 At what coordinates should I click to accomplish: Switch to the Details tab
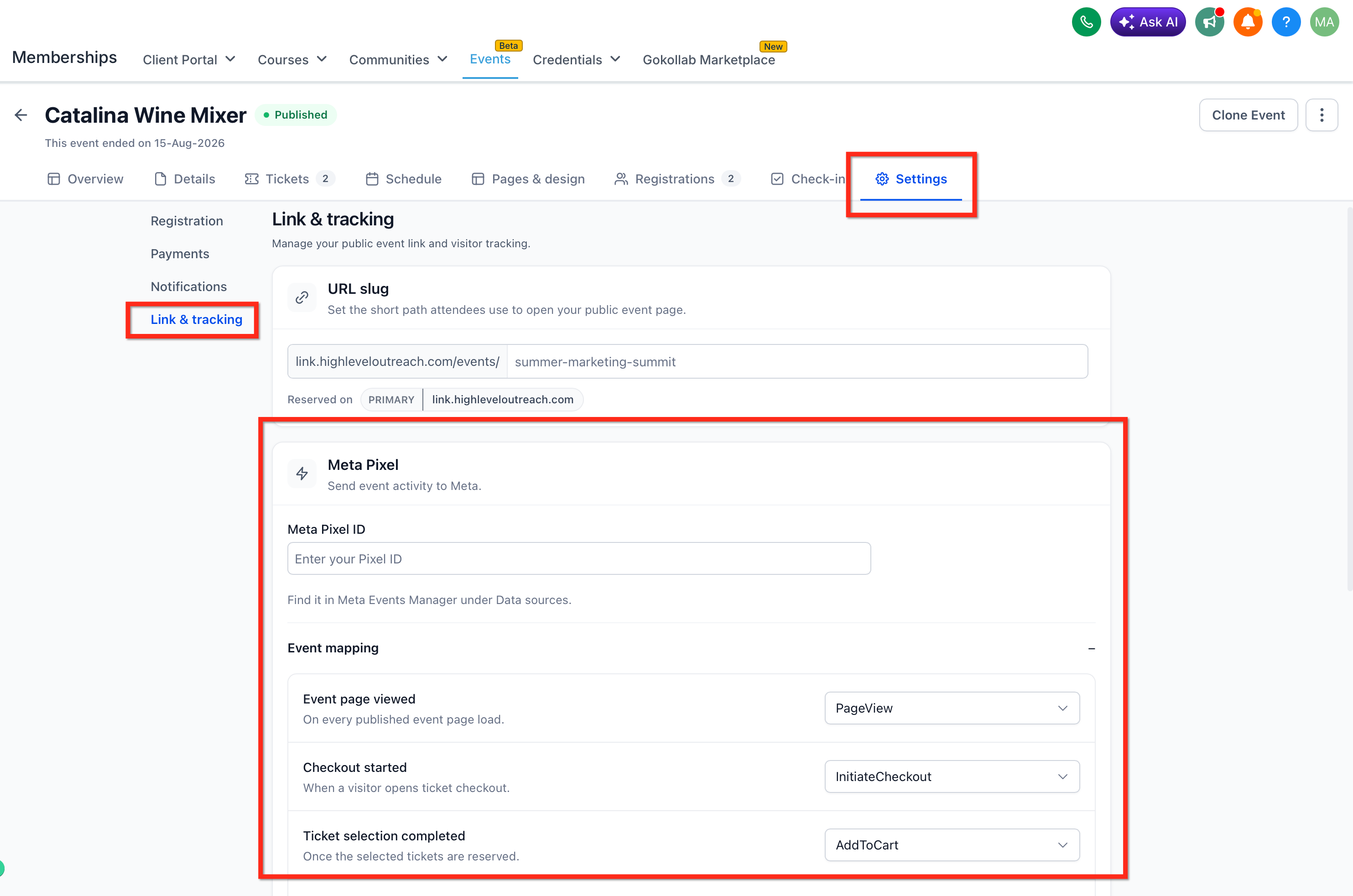click(x=185, y=179)
